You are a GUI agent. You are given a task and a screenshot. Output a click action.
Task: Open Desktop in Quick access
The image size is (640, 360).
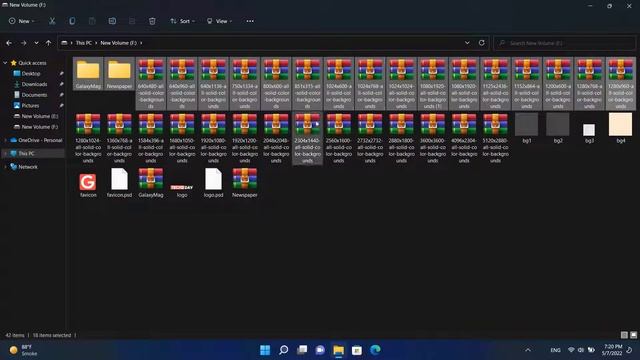coord(31,73)
